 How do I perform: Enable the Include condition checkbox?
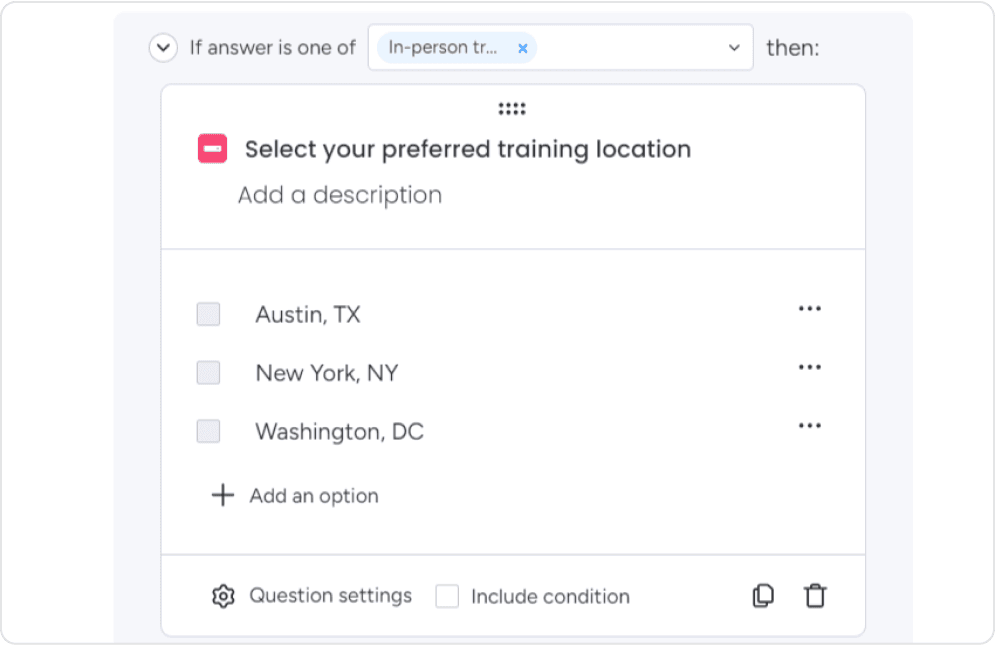(446, 595)
